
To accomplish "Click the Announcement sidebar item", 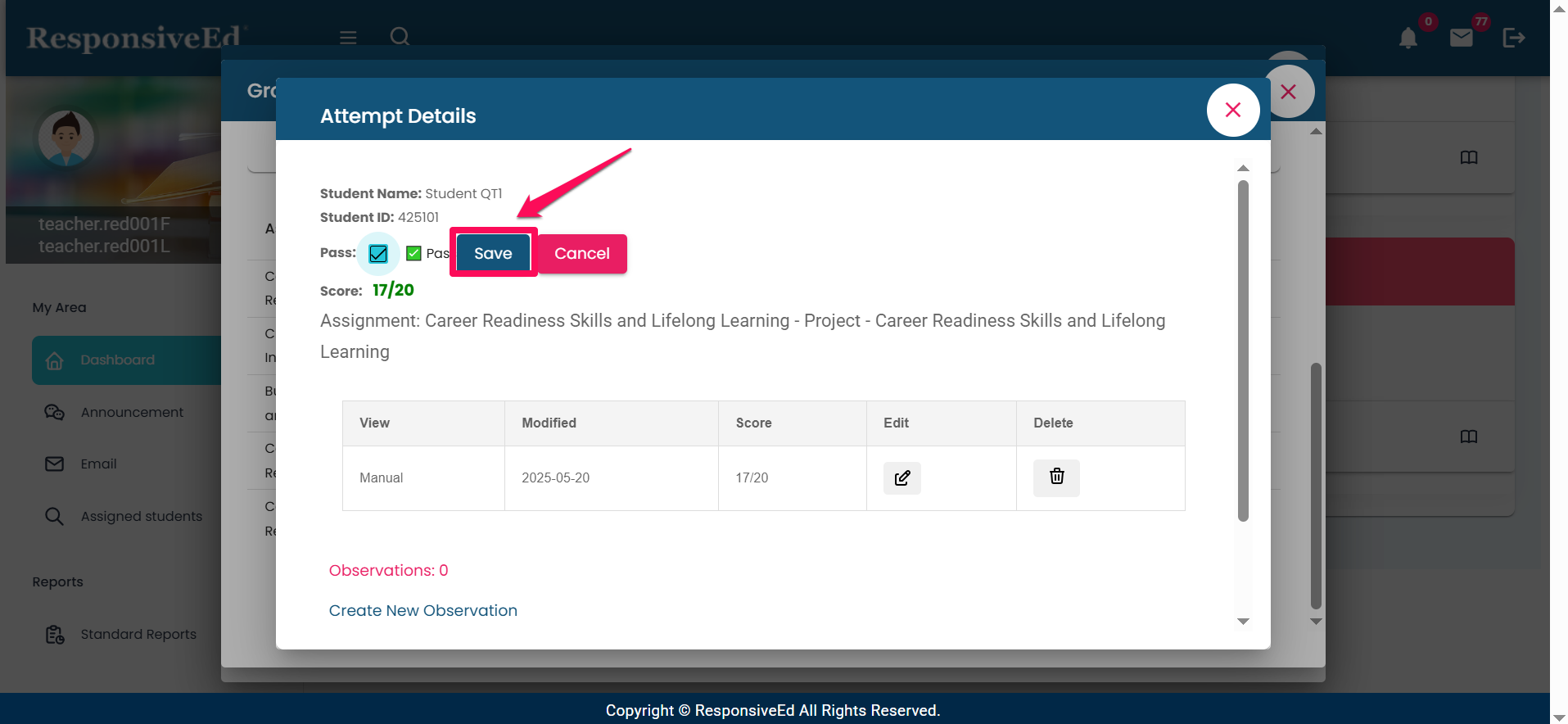I will 131,413.
